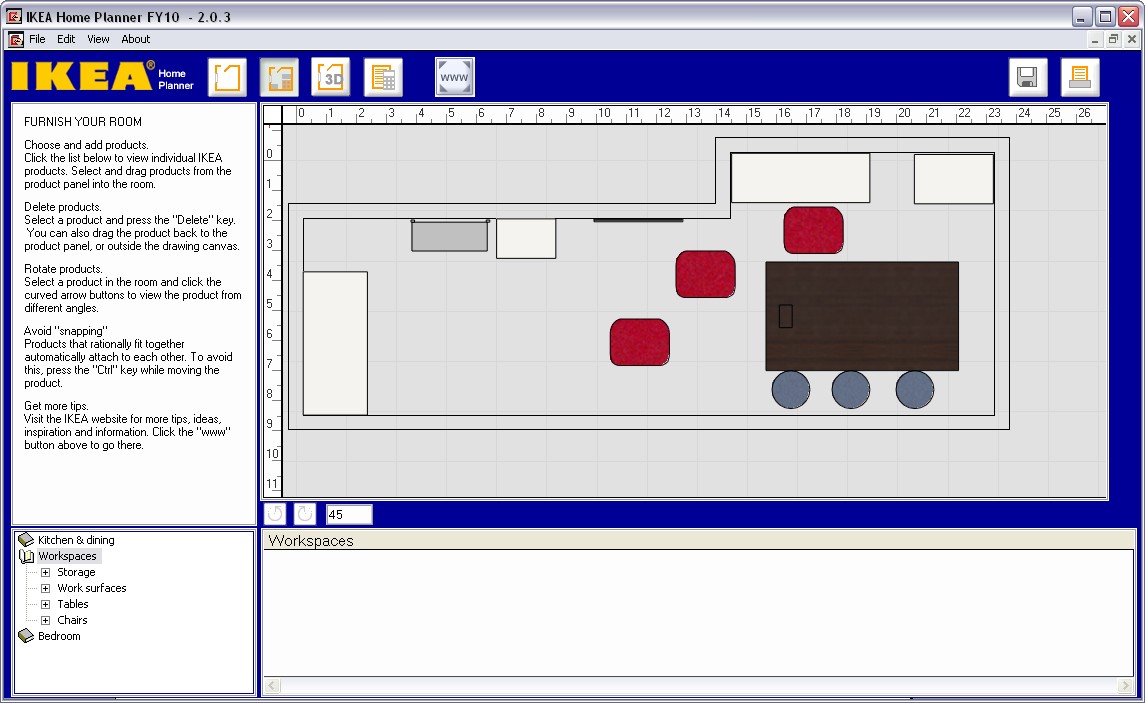Click the Kitchen & dining book icon
Viewport: 1145px width, 703px height.
pos(26,539)
